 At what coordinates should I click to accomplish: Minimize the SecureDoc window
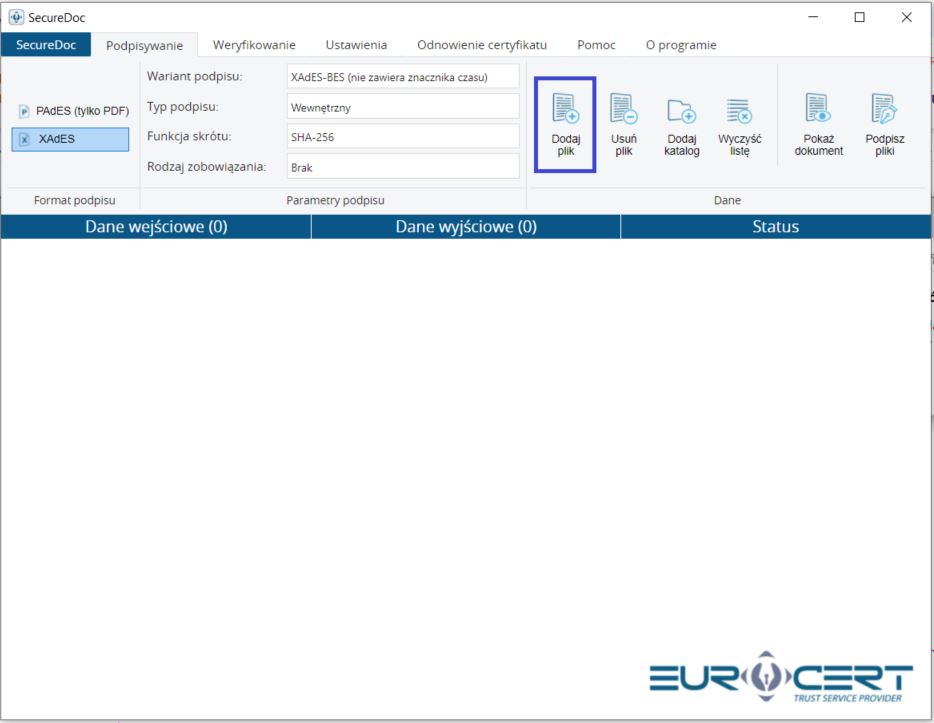point(813,17)
